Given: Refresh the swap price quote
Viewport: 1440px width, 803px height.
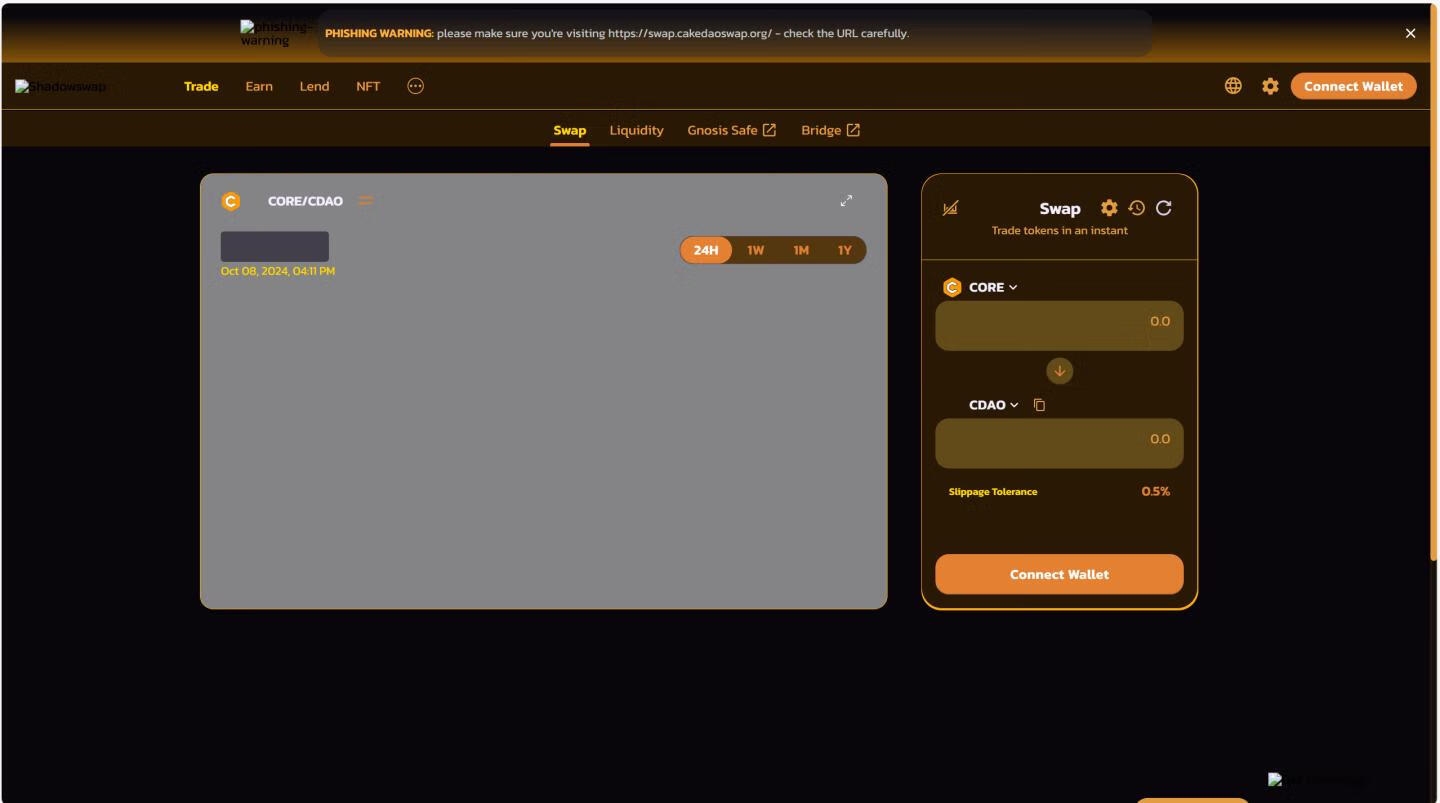Looking at the screenshot, I should click(x=1163, y=208).
